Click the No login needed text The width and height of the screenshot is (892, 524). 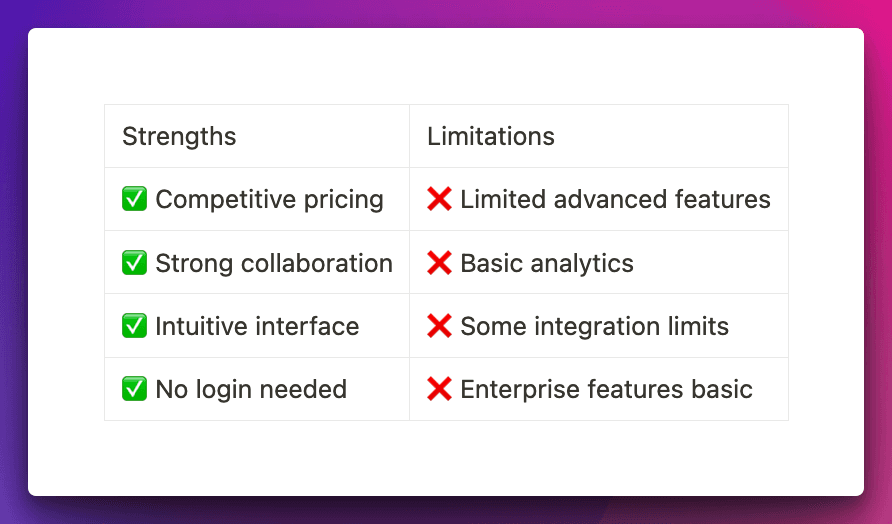tap(251, 389)
